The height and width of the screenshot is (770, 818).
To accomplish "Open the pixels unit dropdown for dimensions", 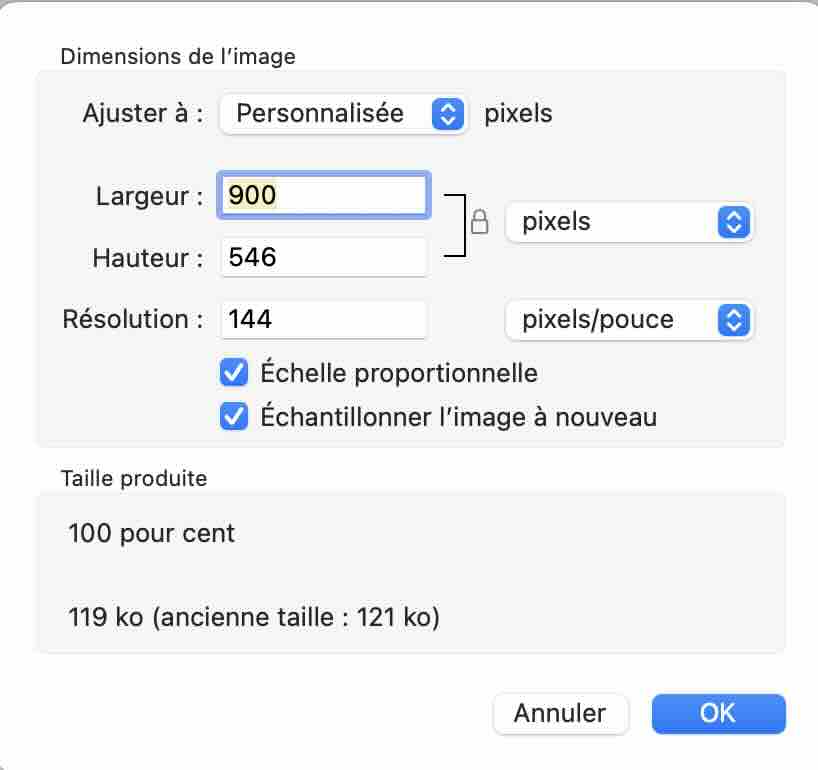I will pos(629,222).
